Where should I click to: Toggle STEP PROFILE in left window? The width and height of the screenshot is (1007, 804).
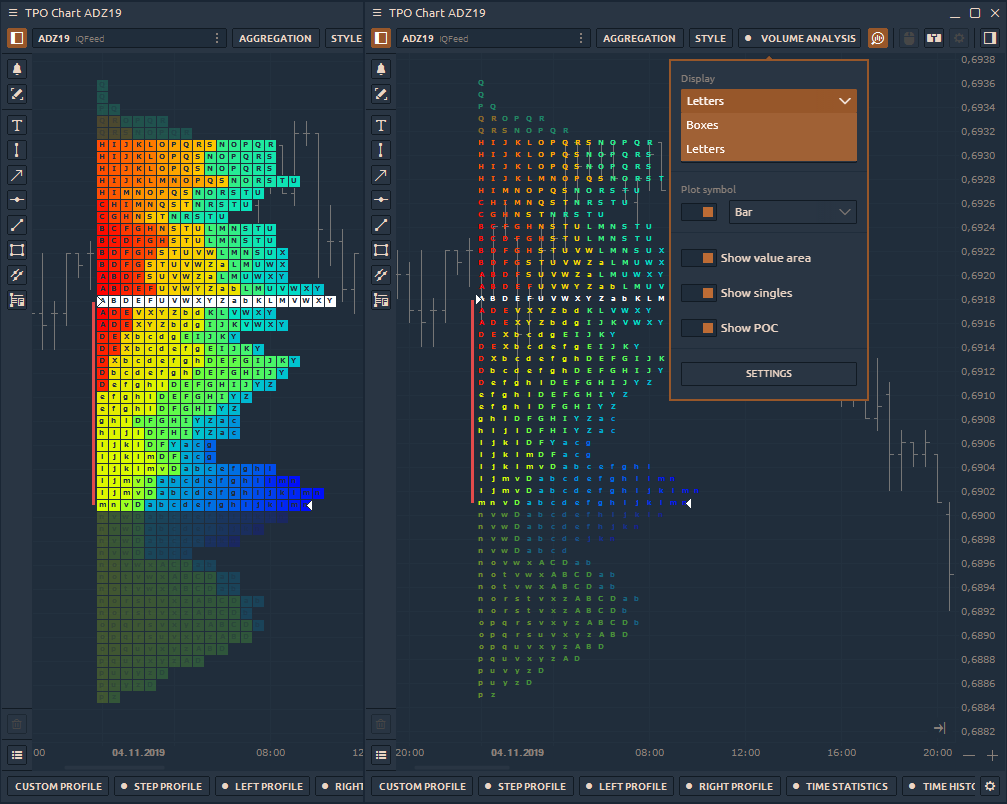coord(161,786)
